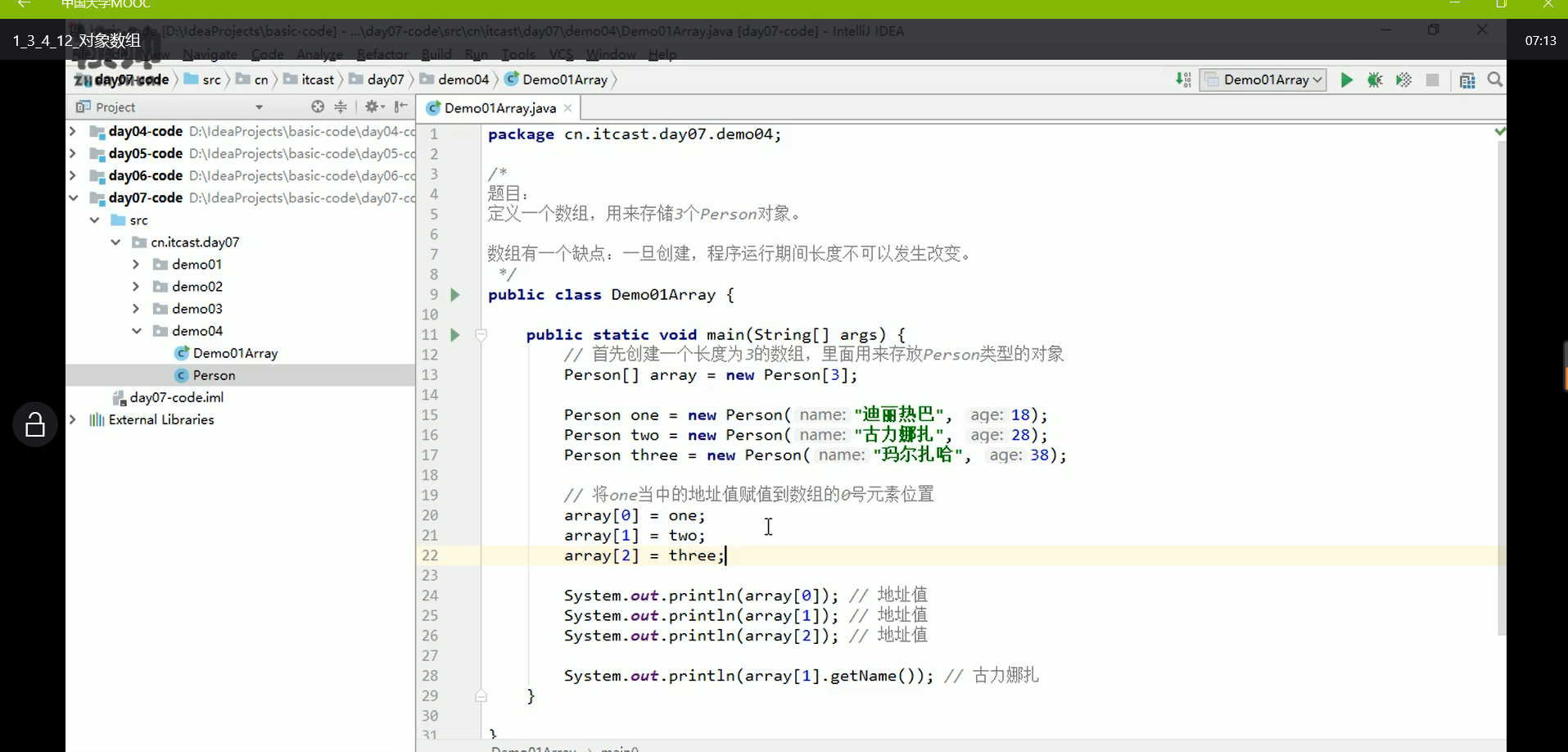Click 'Person[] array = new Person[3];' line
The width and height of the screenshot is (1568, 752).
(711, 375)
